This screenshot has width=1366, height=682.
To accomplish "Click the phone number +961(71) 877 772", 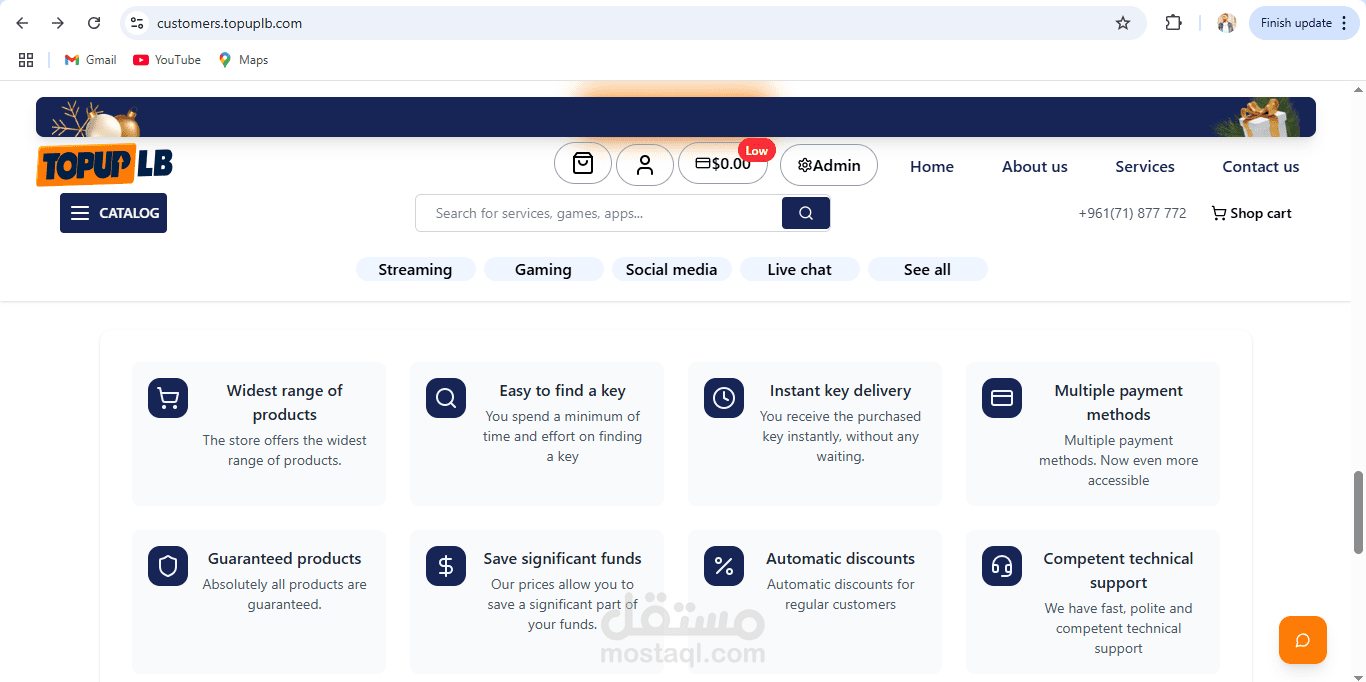I will [x=1132, y=213].
